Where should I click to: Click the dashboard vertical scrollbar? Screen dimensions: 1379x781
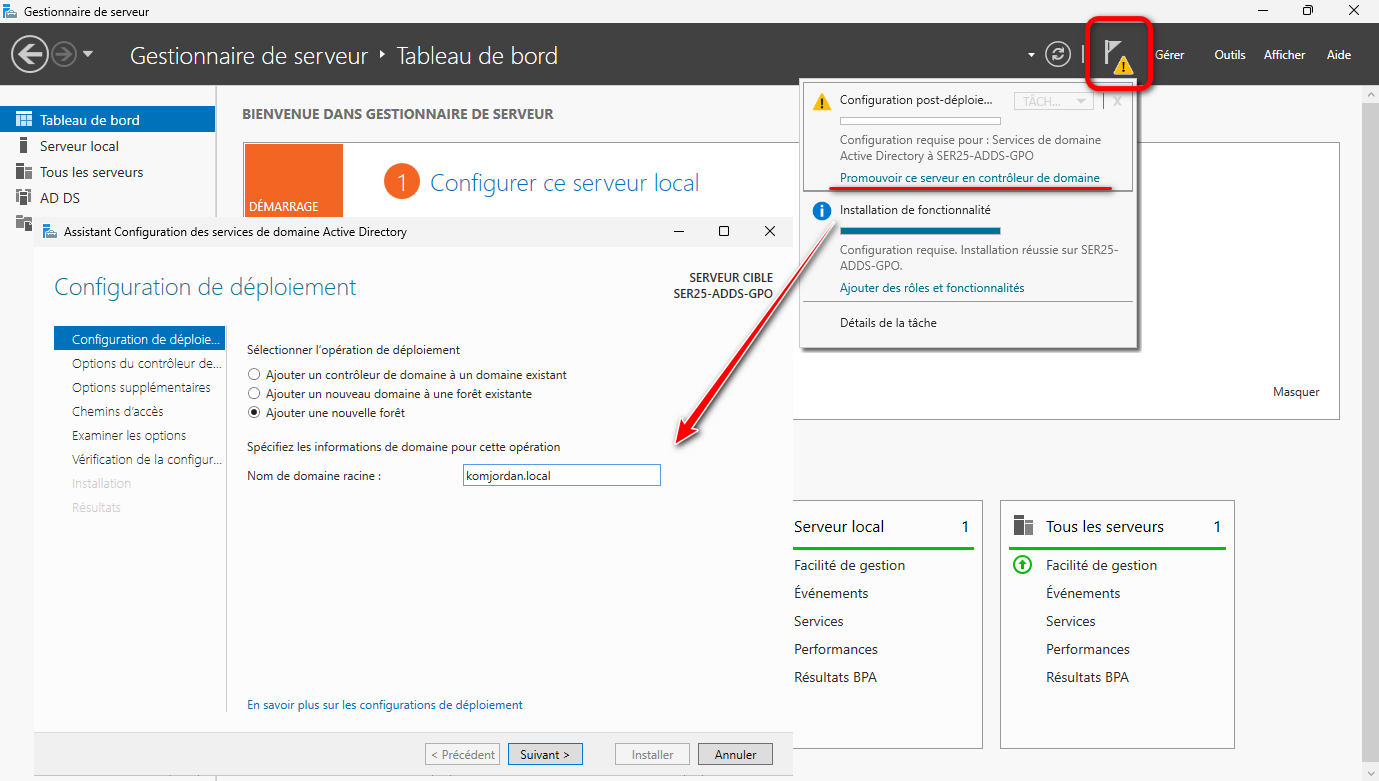(x=1370, y=430)
